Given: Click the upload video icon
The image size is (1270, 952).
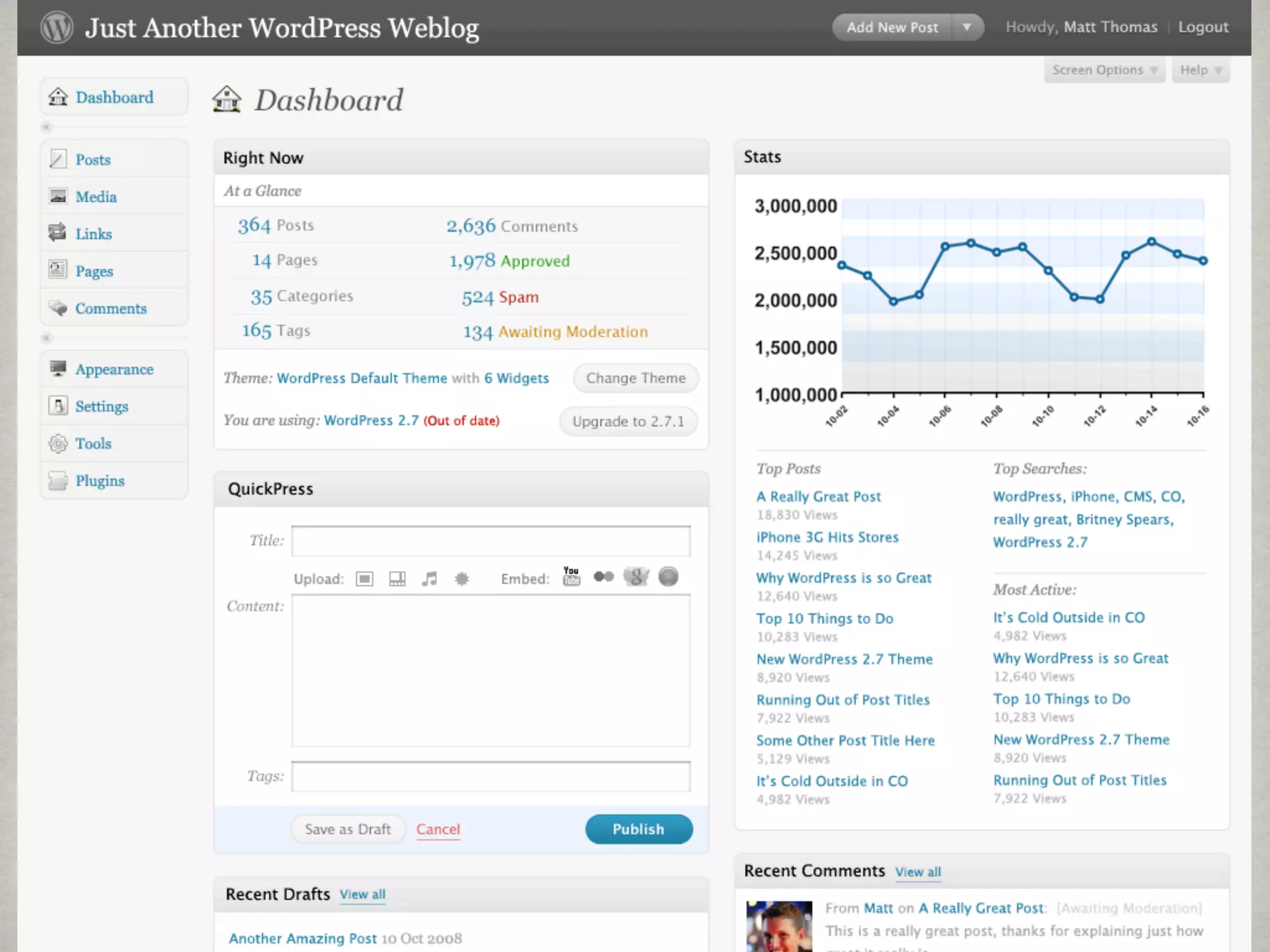Looking at the screenshot, I should click(397, 579).
